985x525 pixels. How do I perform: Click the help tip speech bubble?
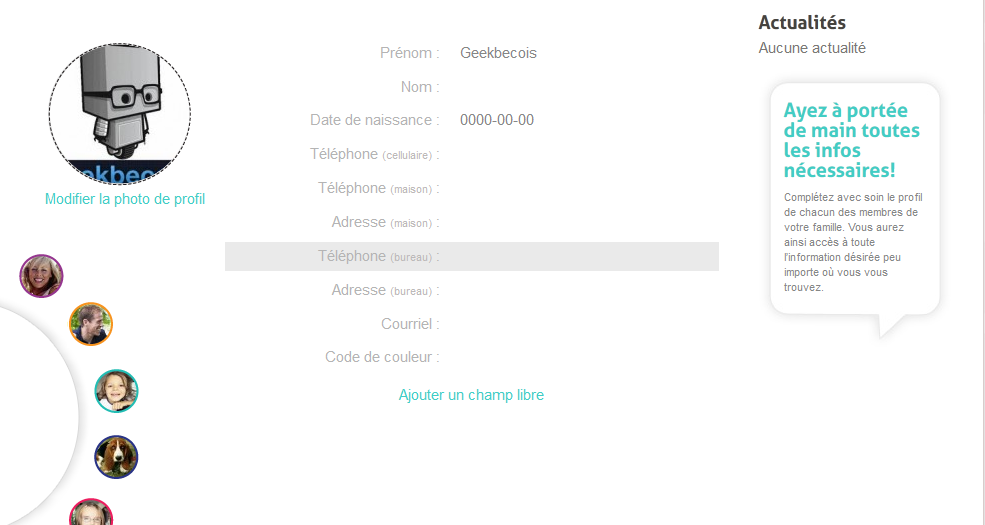tap(854, 198)
